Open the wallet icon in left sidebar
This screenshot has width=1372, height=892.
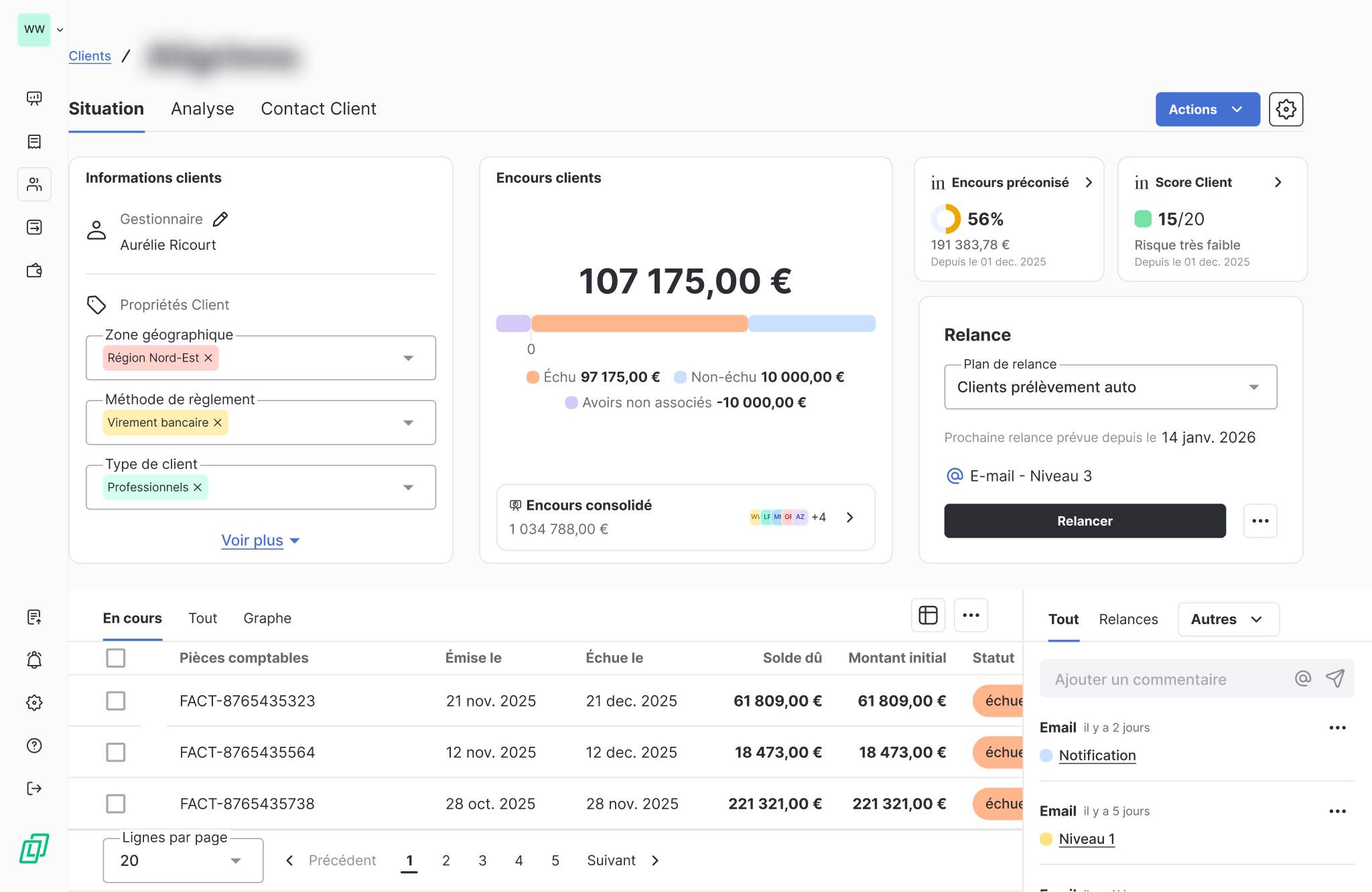(34, 271)
